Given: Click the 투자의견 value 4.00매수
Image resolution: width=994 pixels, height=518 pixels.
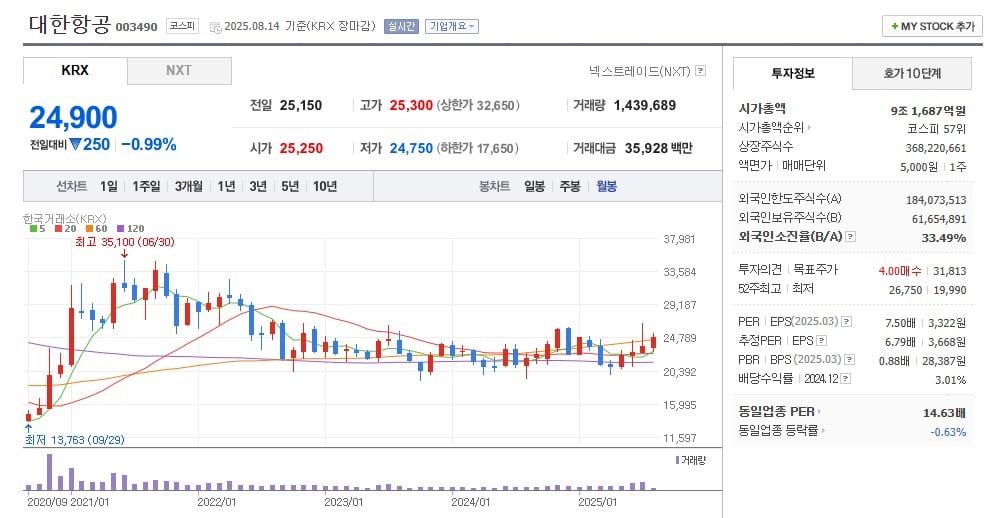Looking at the screenshot, I should pyautogui.click(x=900, y=271).
